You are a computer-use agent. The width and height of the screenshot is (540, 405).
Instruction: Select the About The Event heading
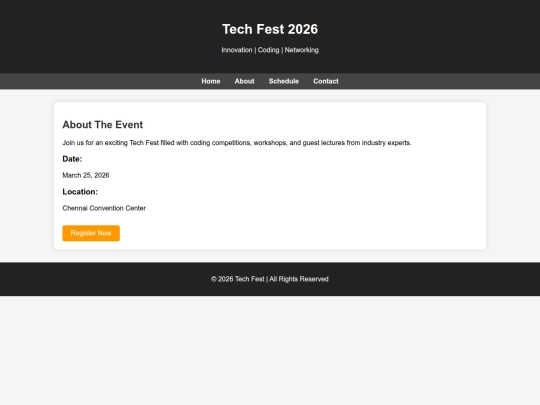click(x=103, y=125)
